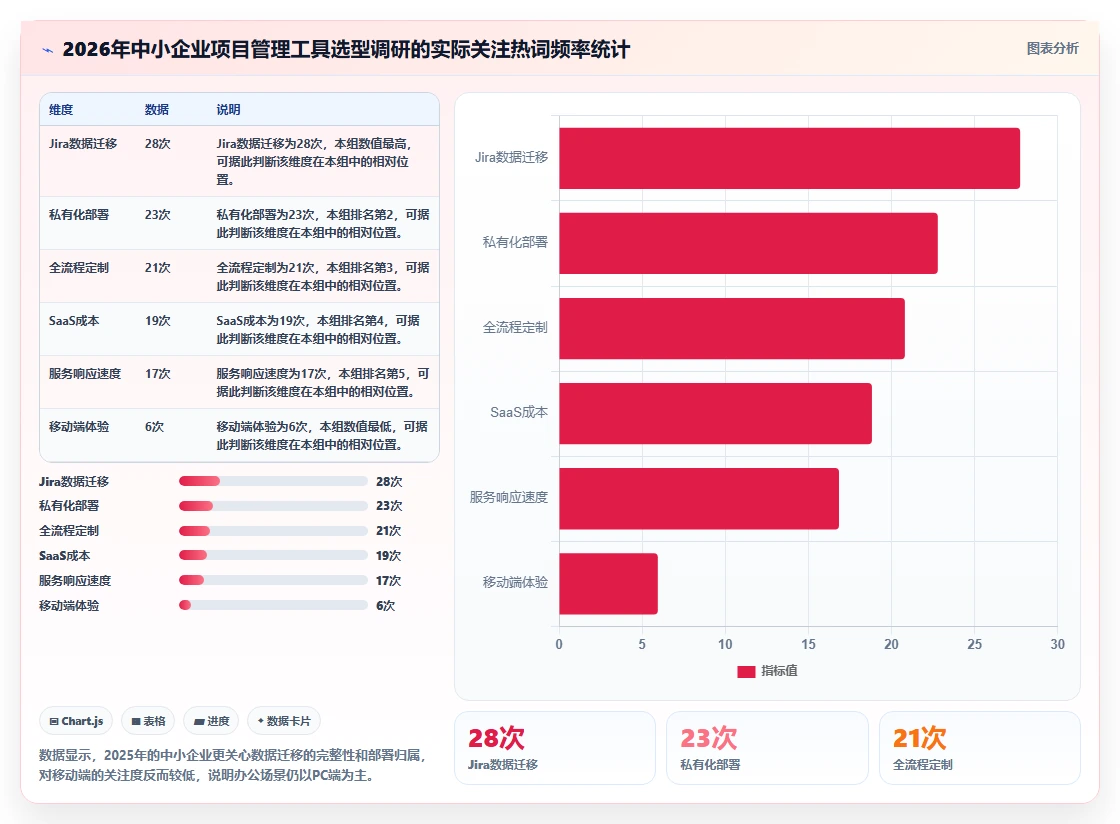The width and height of the screenshot is (1120, 824).
Task: Click the Jira数据迁移 chart axis label
Action: pyautogui.click(x=511, y=157)
